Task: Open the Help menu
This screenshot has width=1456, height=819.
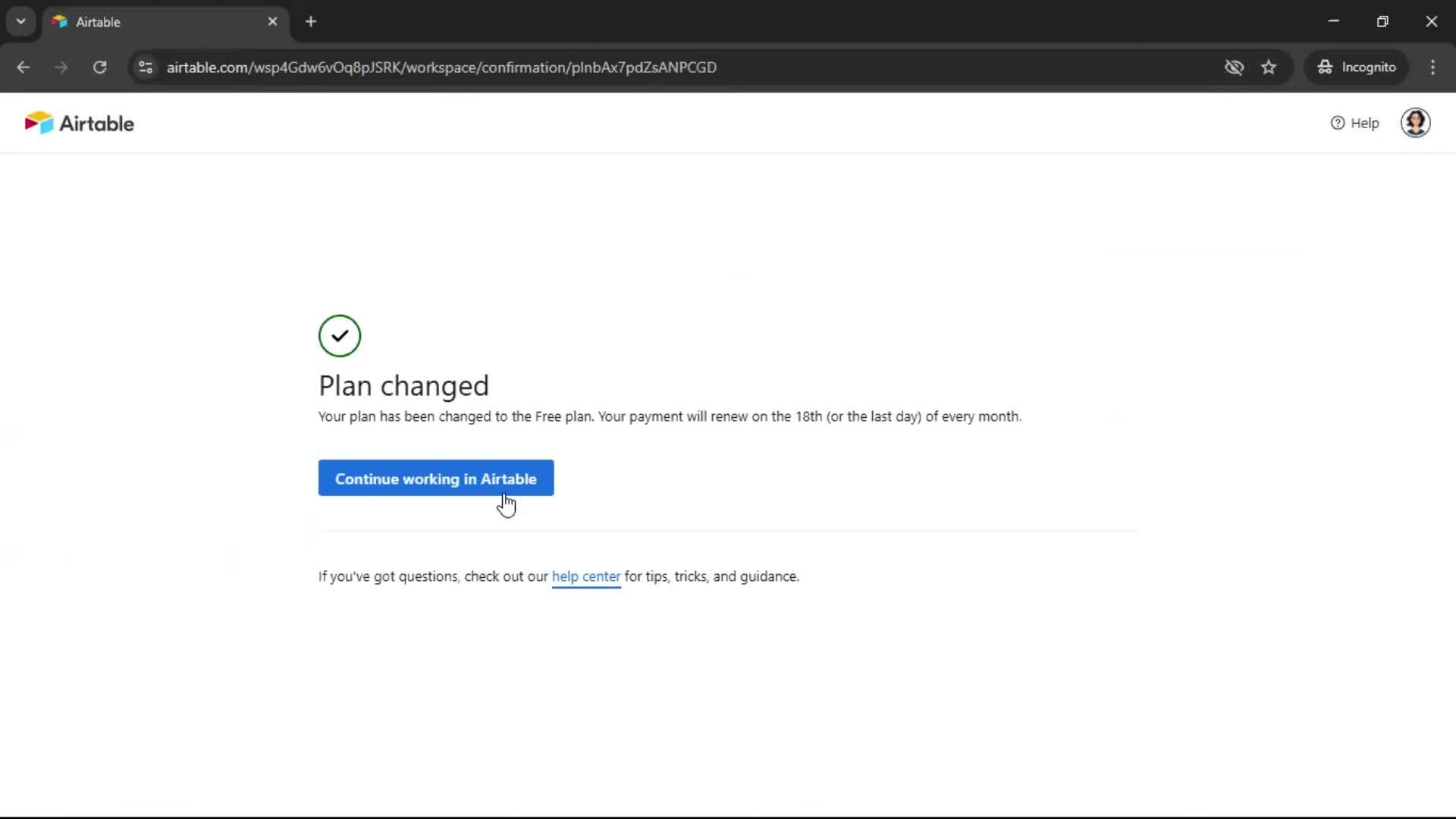Action: 1354,123
